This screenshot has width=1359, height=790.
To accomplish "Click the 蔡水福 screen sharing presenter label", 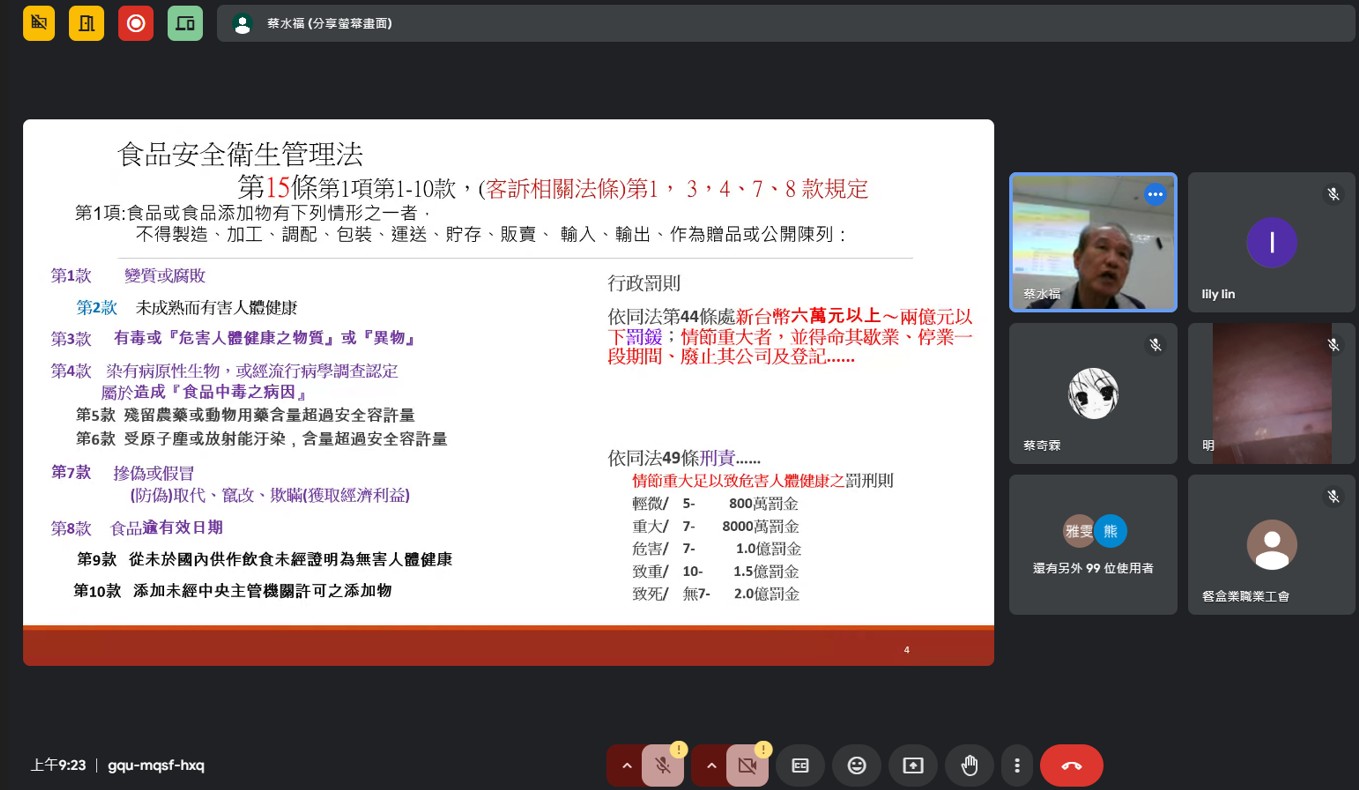I will click(x=328, y=23).
